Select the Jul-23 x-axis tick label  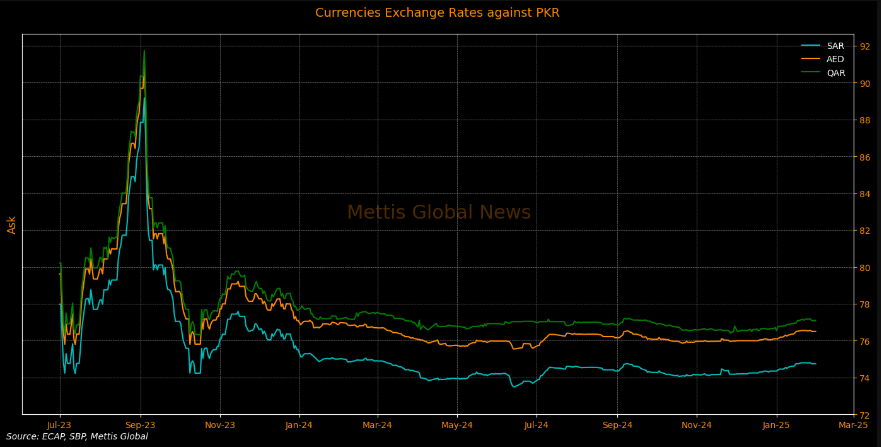tap(60, 425)
